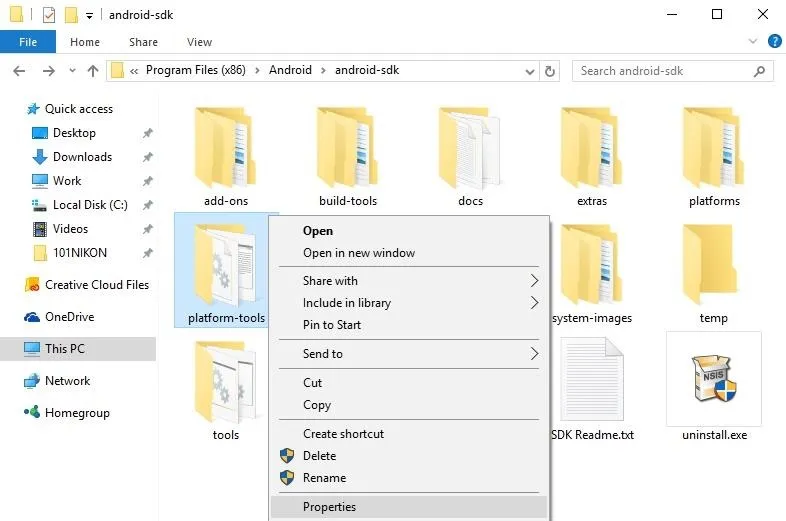786x521 pixels.
Task: Click the pin icon next to Work
Action: coord(147,181)
